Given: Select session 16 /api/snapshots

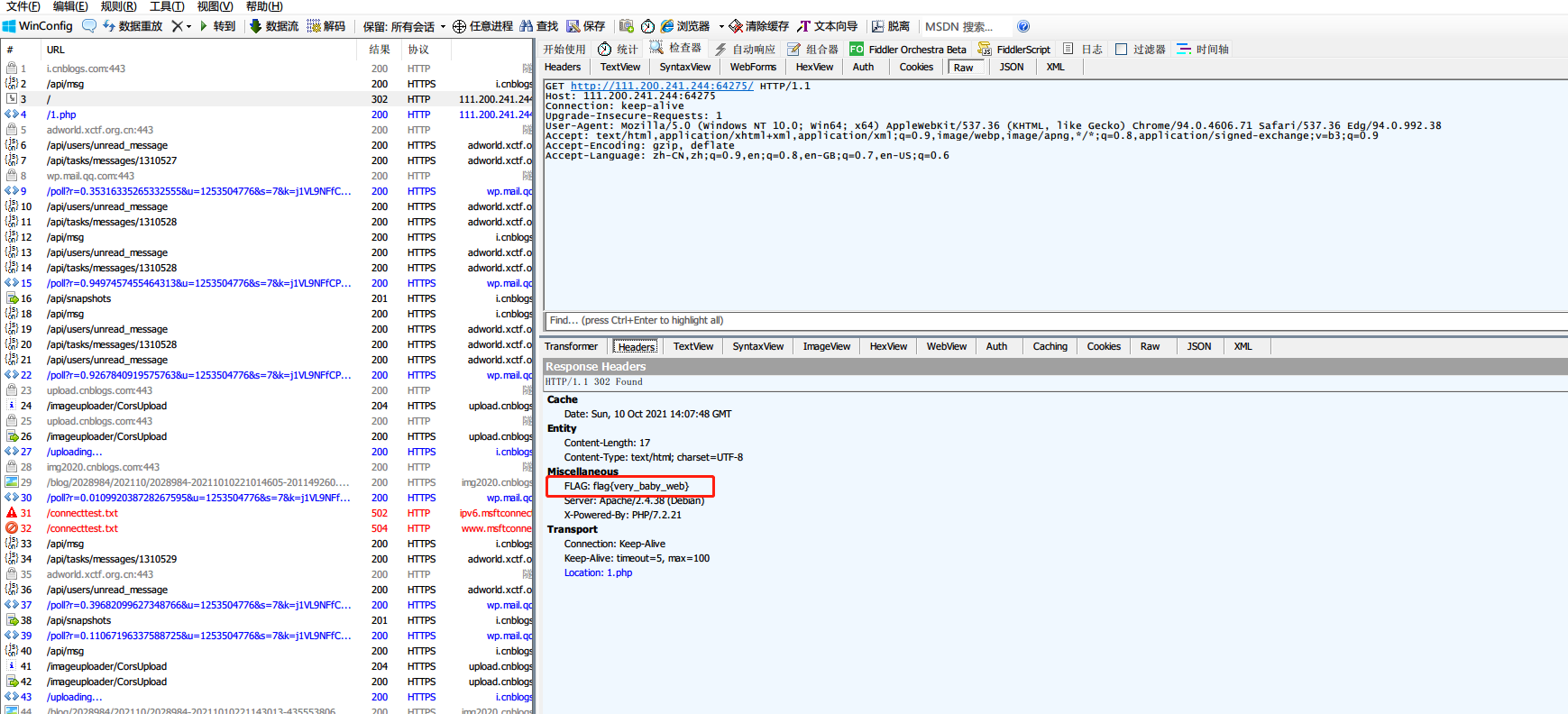Looking at the screenshot, I should pyautogui.click(x=268, y=298).
